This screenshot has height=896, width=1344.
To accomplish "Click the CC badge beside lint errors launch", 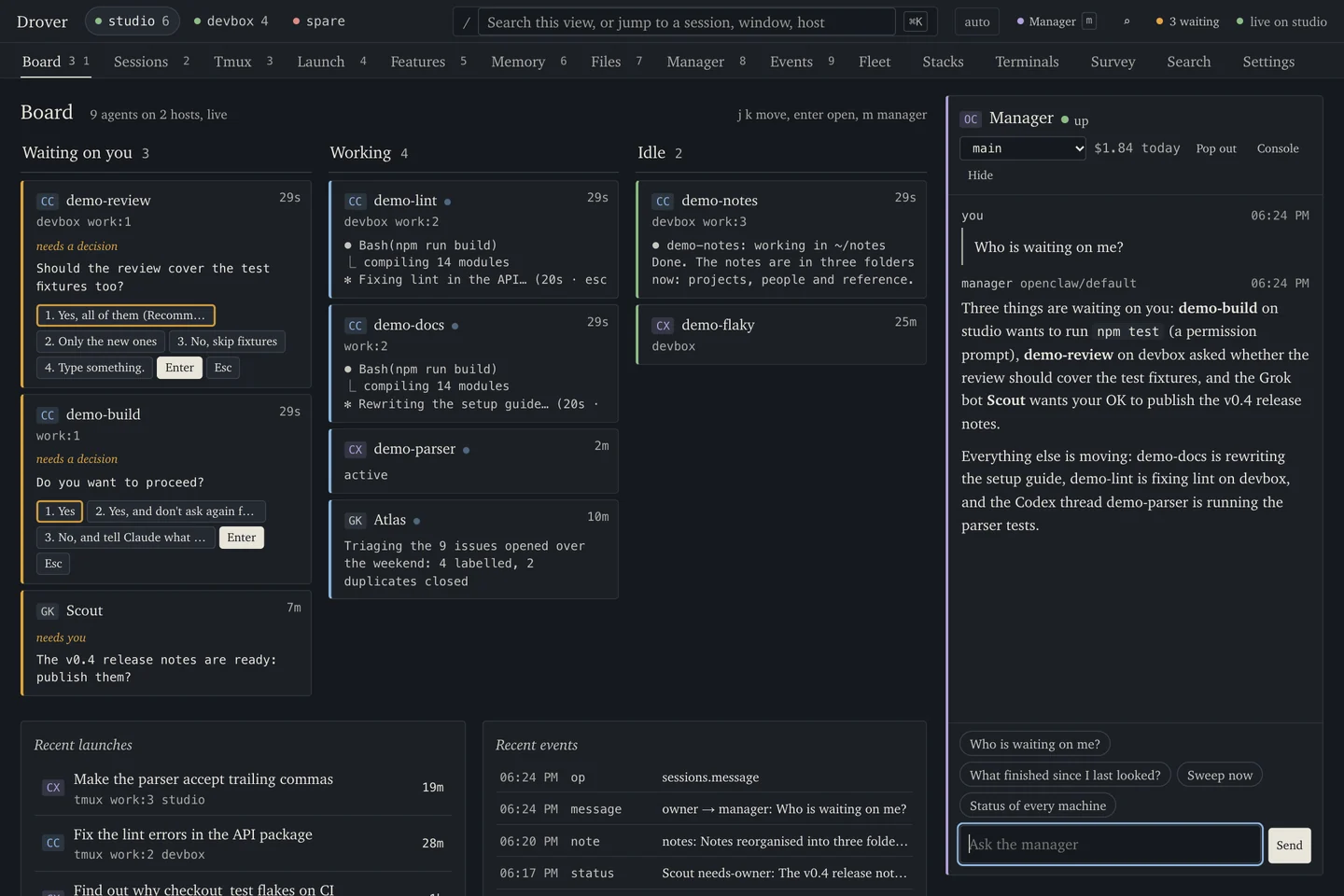I will [x=53, y=843].
